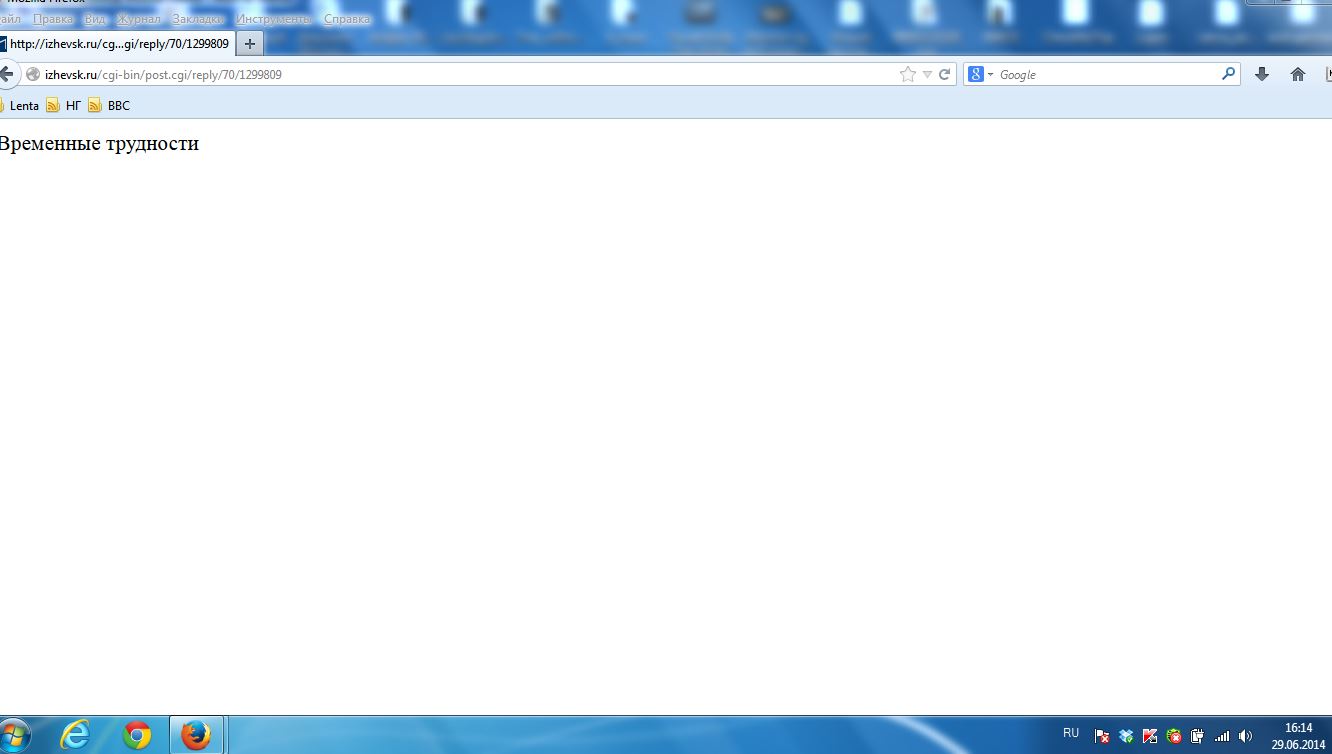This screenshot has height=754, width=1332.
Task: Open the Инструменты menu
Action: click(274, 19)
